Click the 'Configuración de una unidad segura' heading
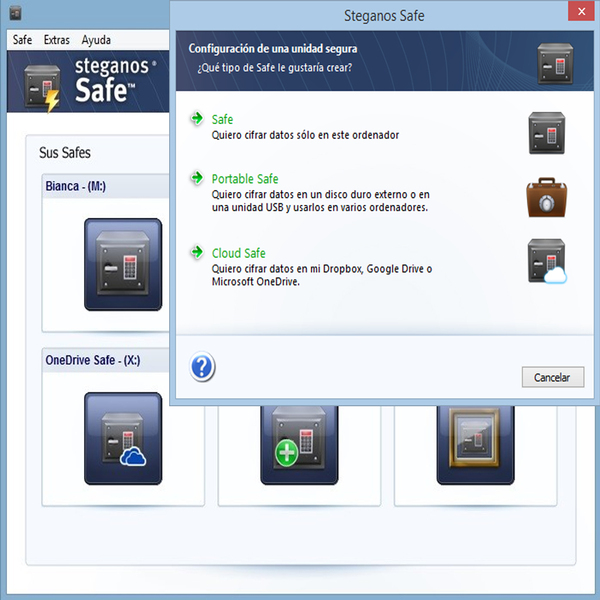 click(x=273, y=49)
